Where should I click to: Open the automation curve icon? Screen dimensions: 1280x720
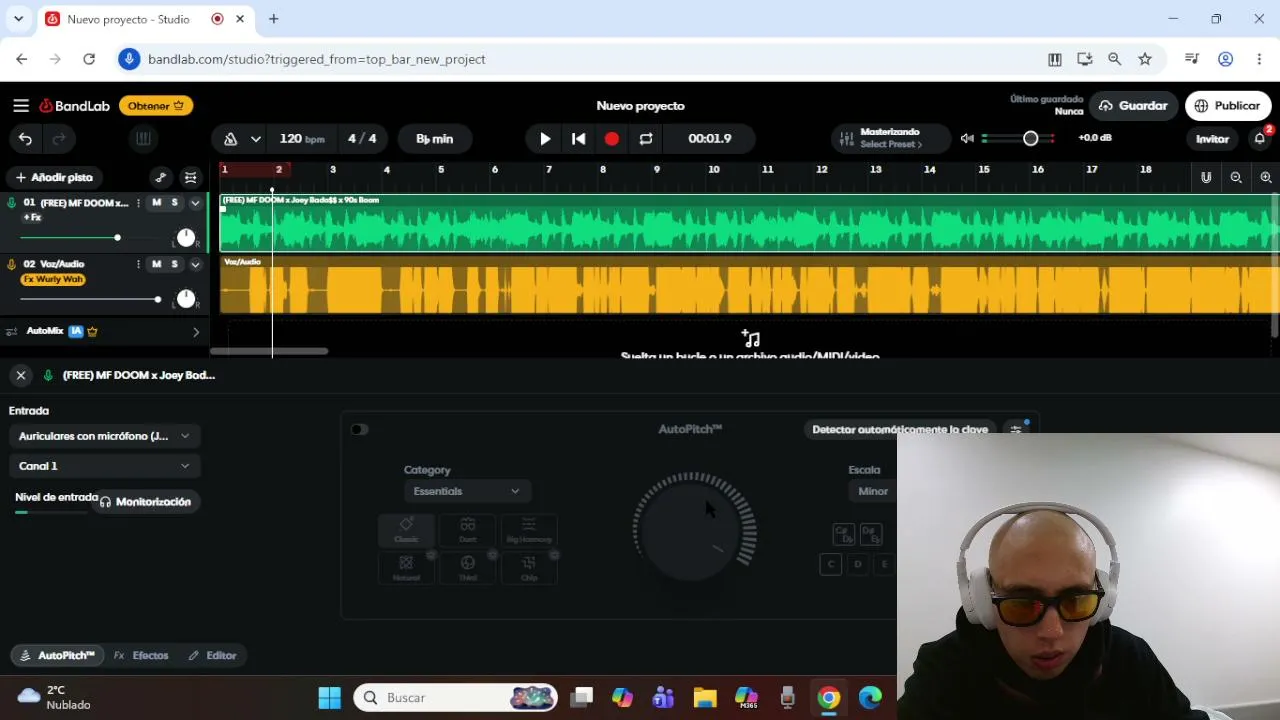tap(160, 177)
